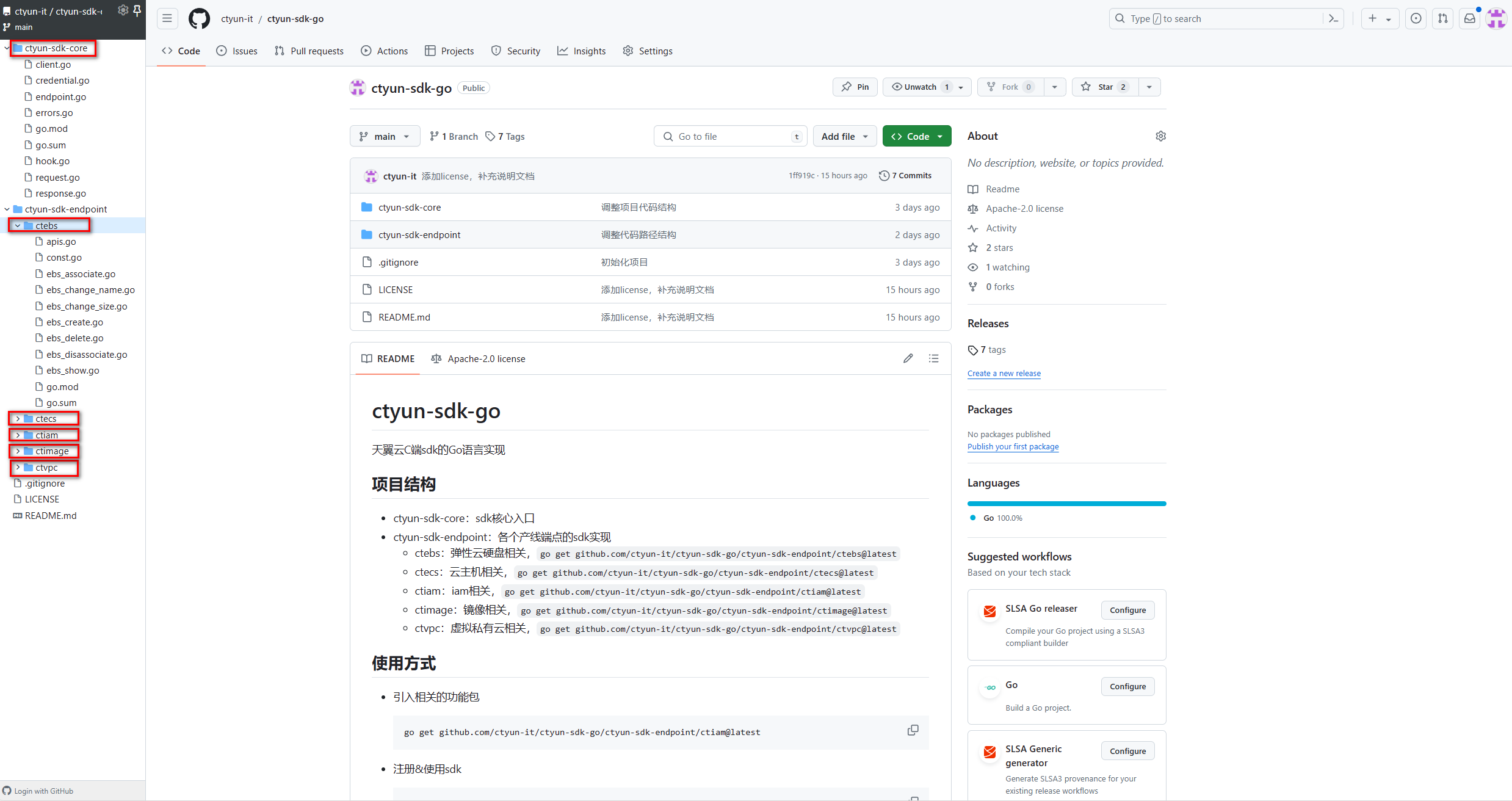Click Publish your first package link
Image resolution: width=1512 pixels, height=801 pixels.
pyautogui.click(x=1013, y=447)
